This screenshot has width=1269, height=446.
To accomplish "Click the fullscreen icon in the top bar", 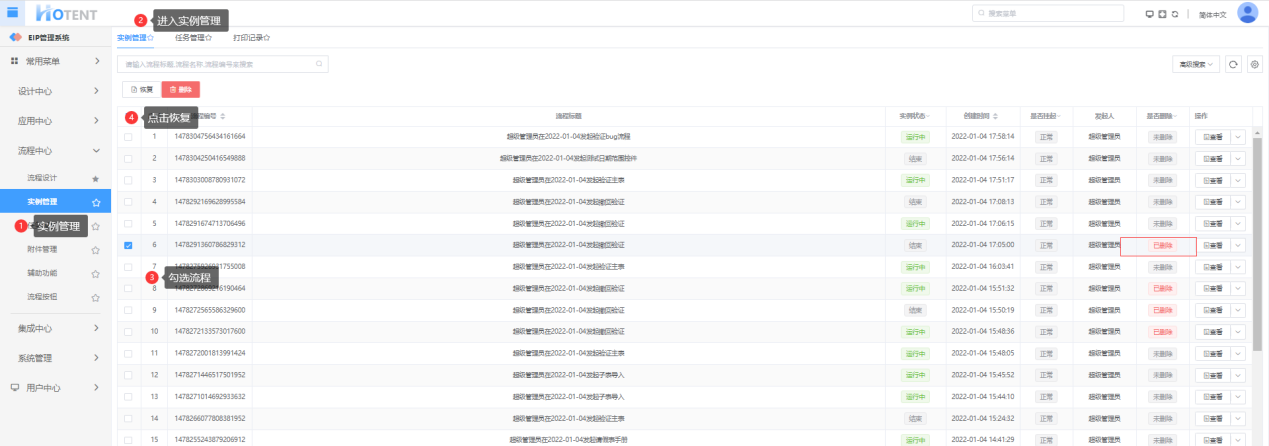I will 1162,14.
